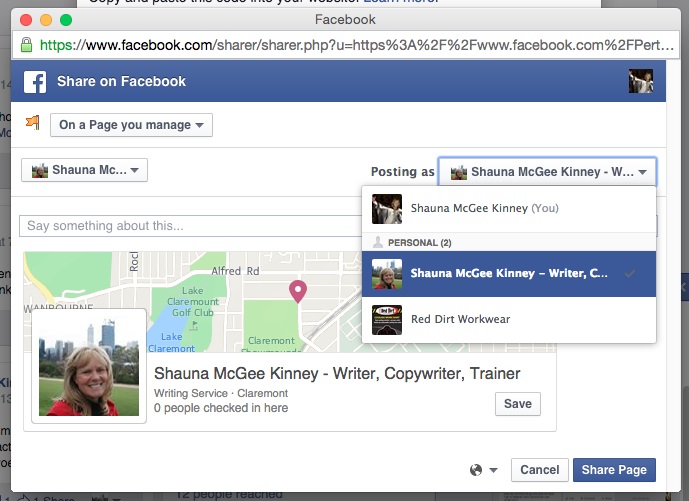Click the red close window button
The height and width of the screenshot is (501, 689).
pos(26,20)
